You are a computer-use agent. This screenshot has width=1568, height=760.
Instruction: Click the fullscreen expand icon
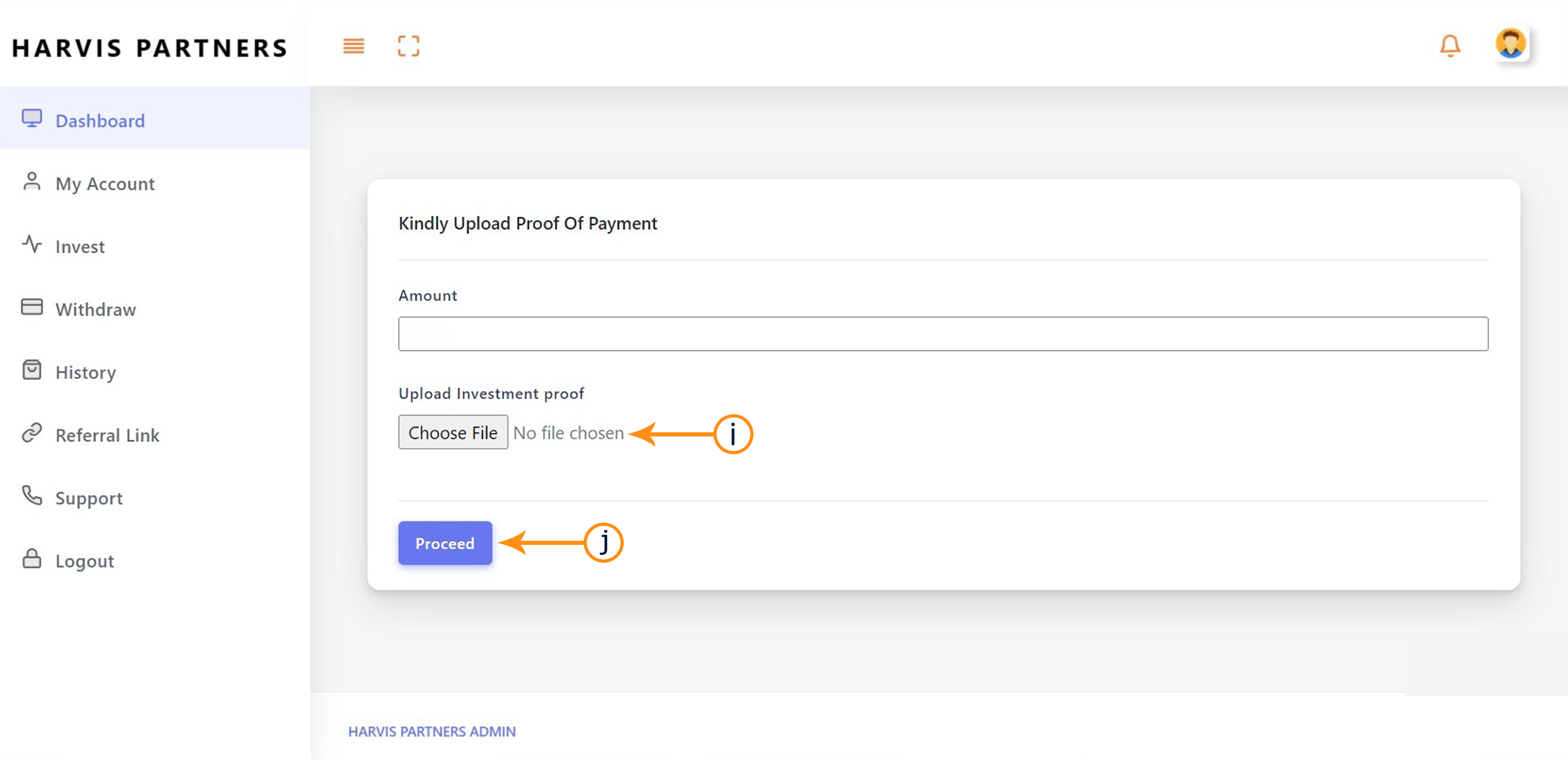409,46
